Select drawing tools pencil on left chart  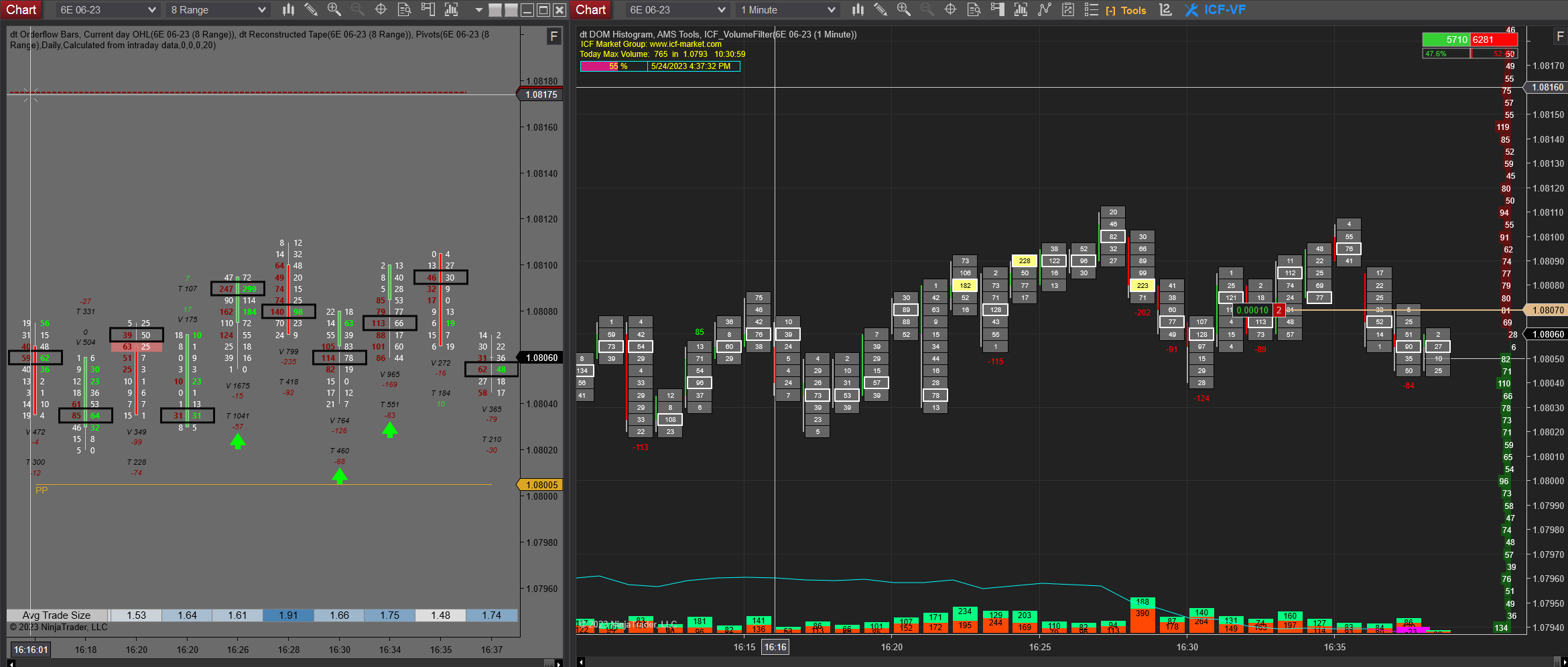(311, 9)
